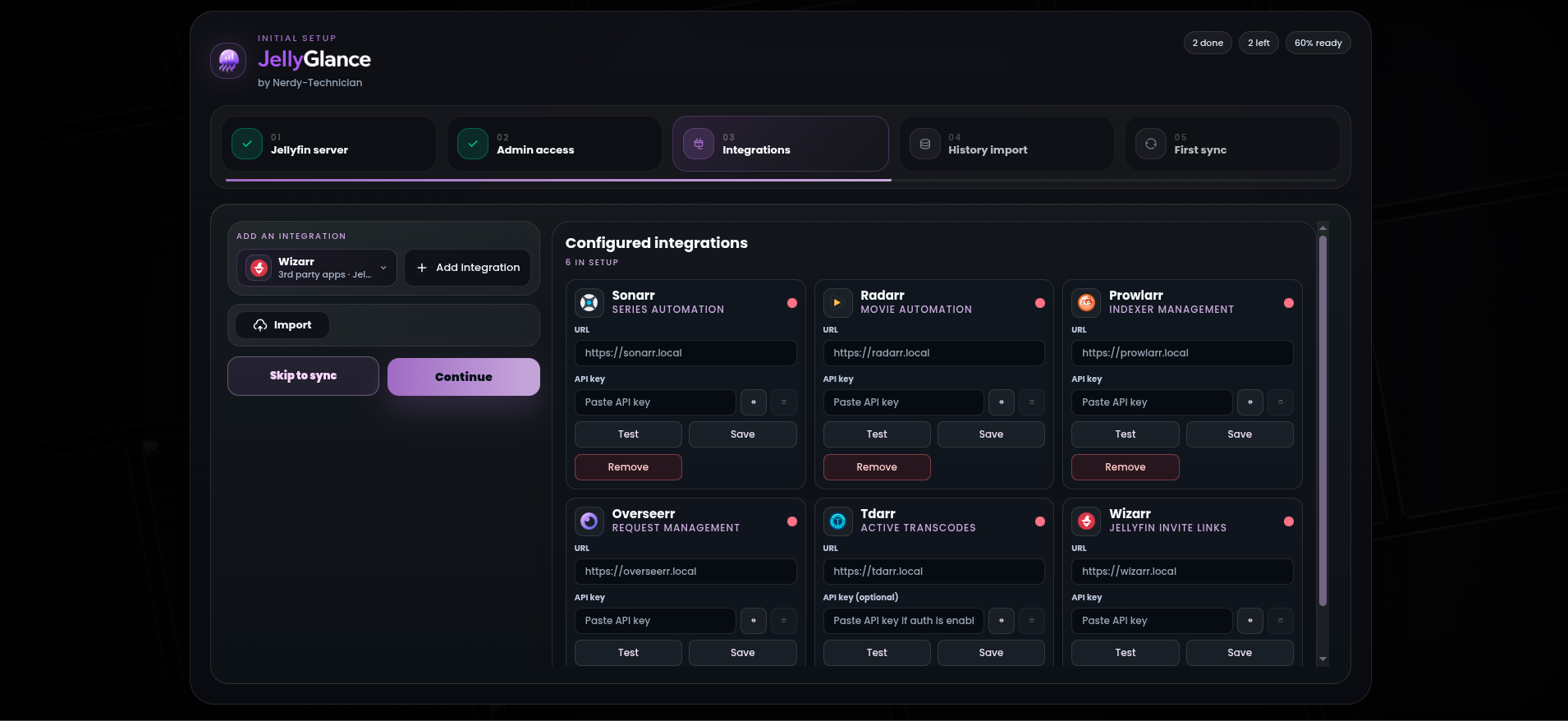Click the Continue button
The image size is (1568, 721).
464,377
